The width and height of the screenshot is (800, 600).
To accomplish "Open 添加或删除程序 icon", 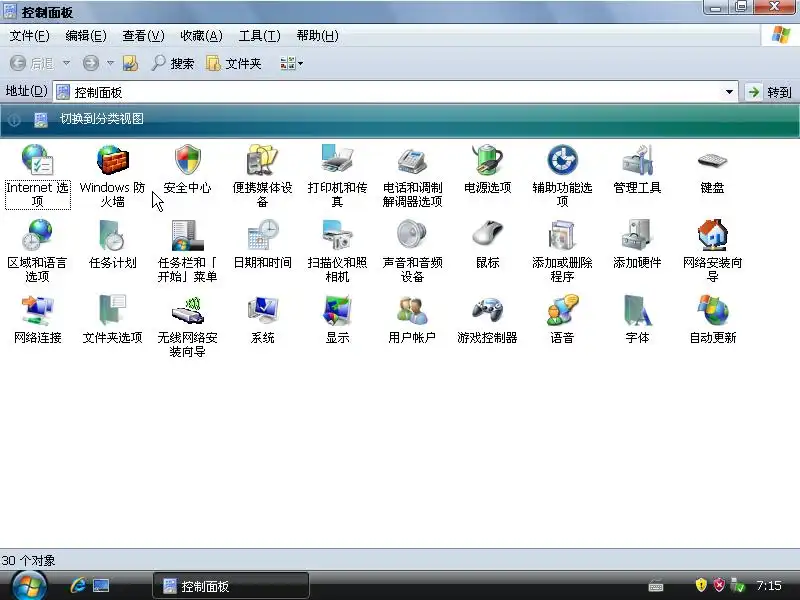I will (x=562, y=234).
